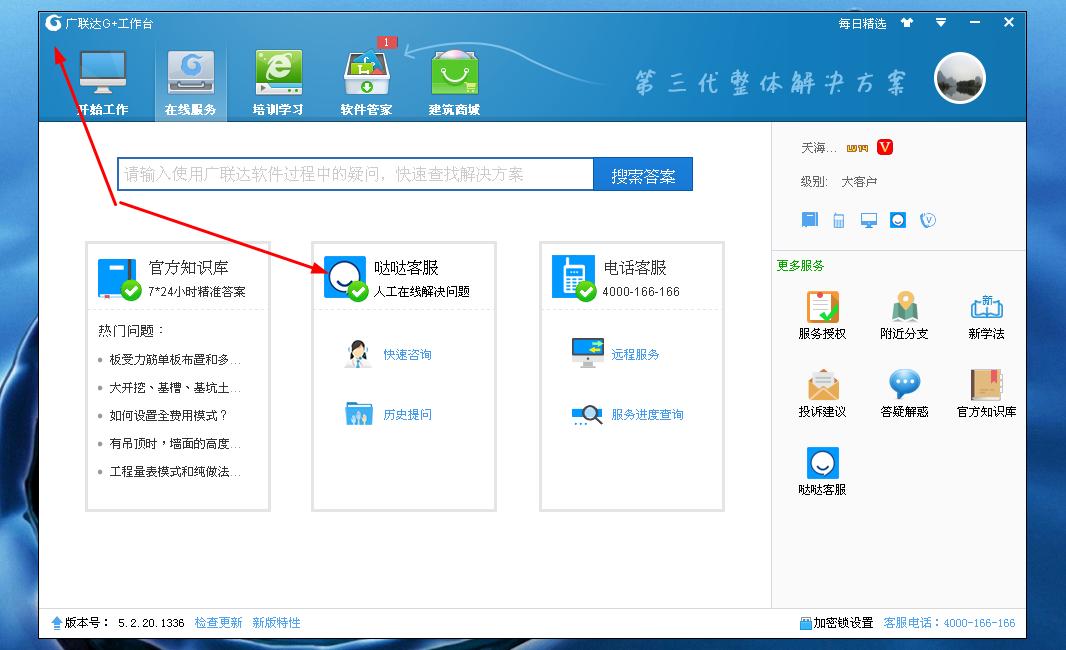Open 哒哒客服 in 更多服务
Image resolution: width=1066 pixels, height=650 pixels.
tap(822, 471)
